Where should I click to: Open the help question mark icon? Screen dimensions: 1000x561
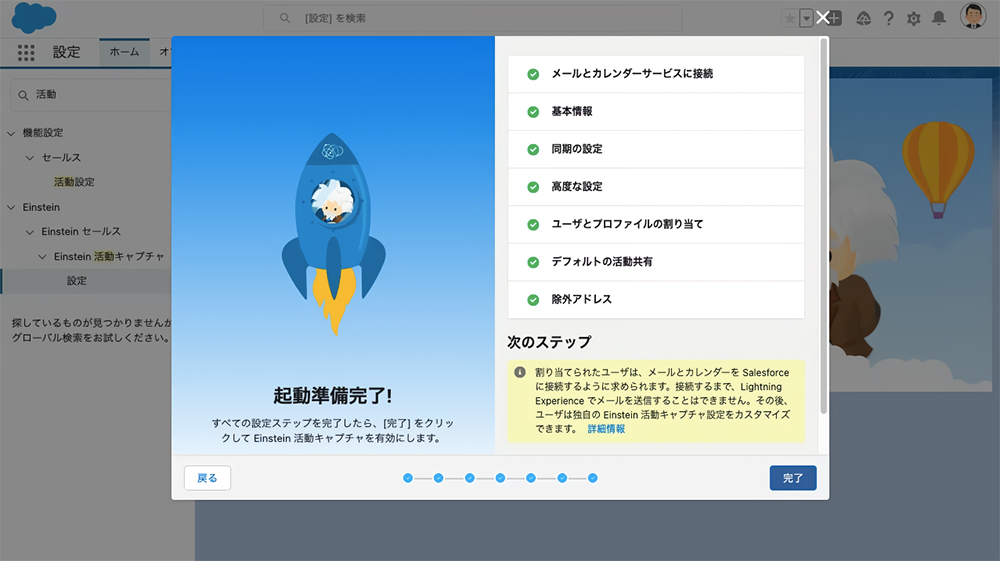tap(888, 18)
